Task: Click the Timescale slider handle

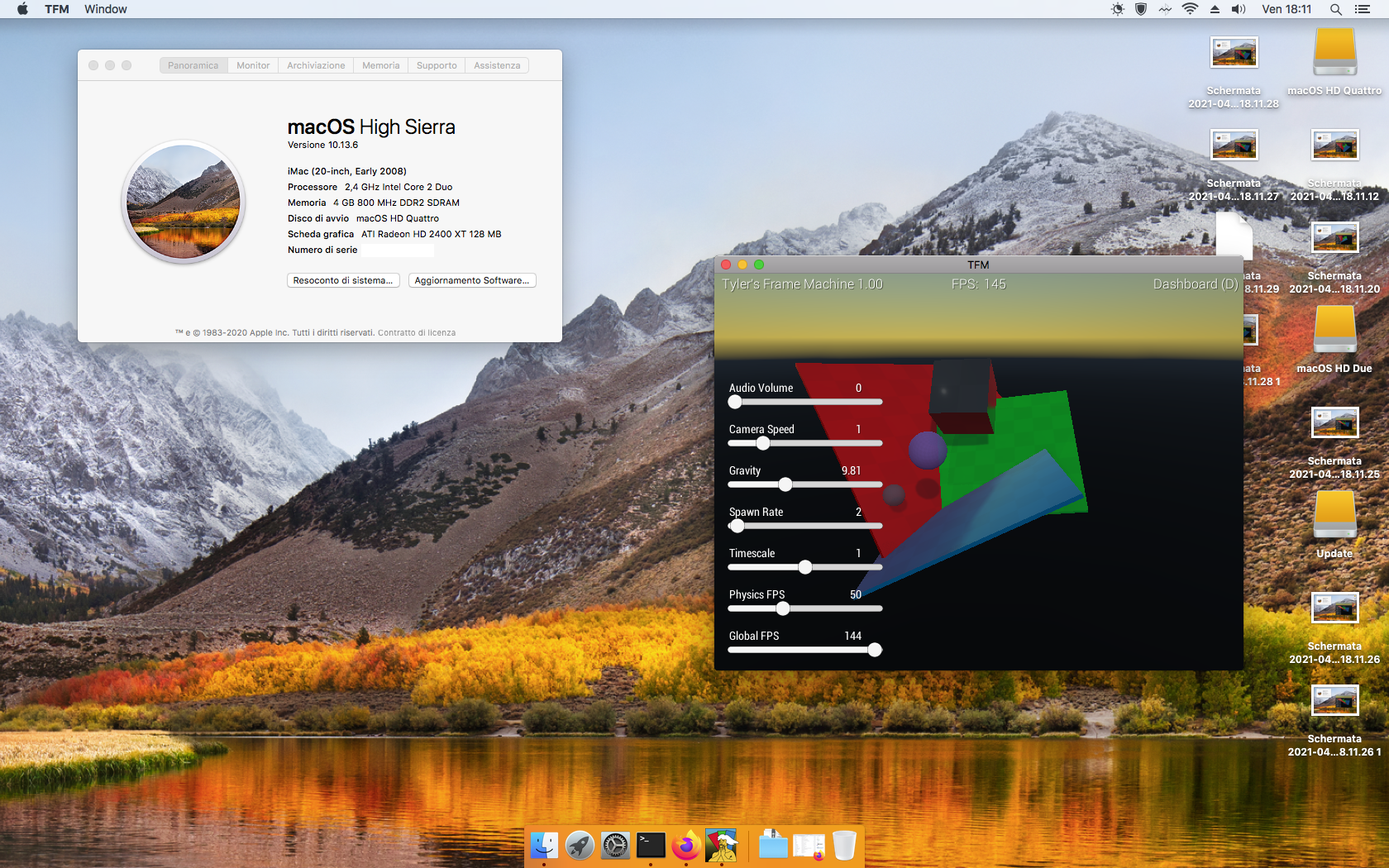Action: pyautogui.click(x=805, y=567)
